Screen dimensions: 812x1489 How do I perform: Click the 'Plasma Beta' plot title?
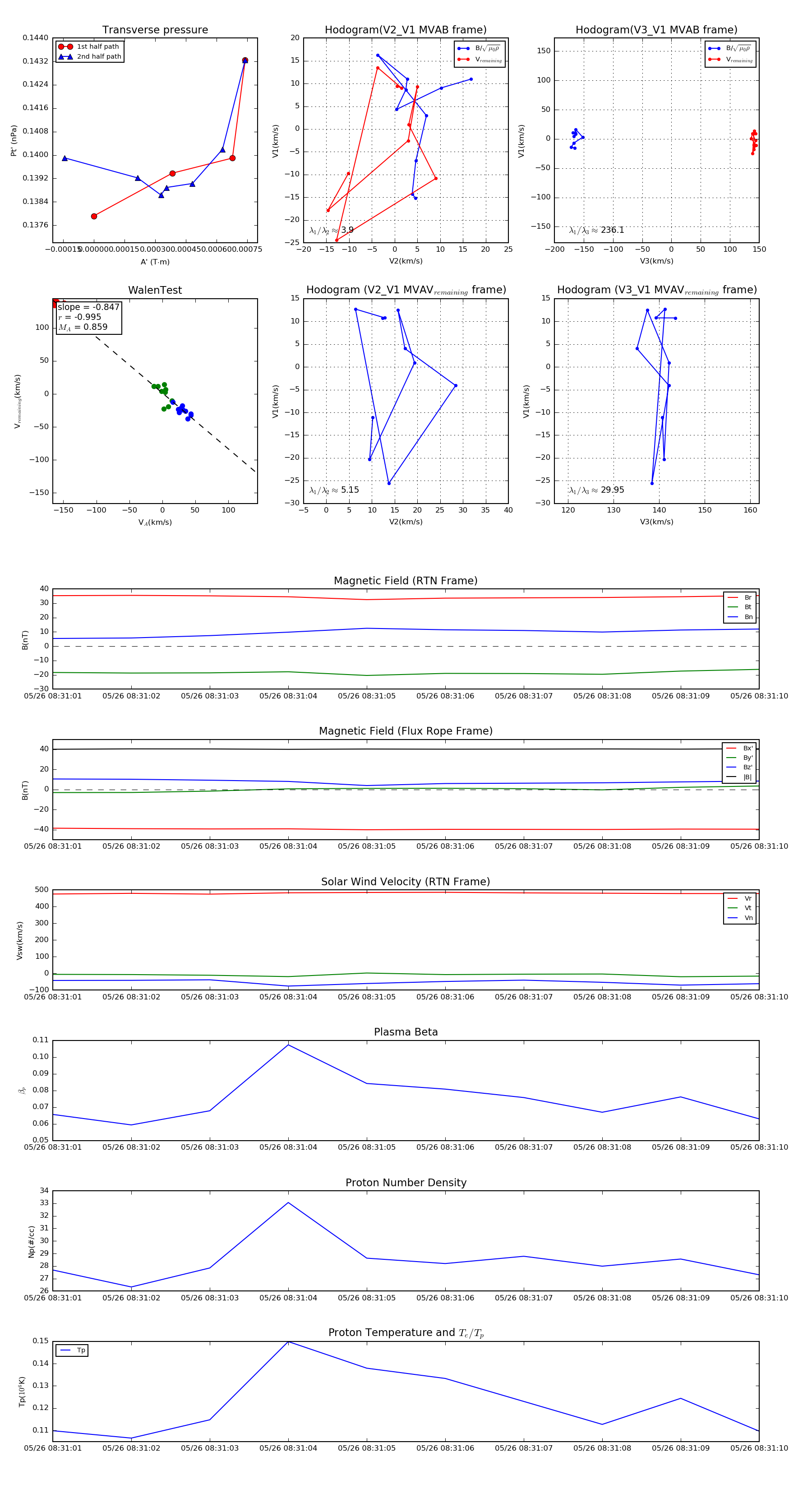pyautogui.click(x=406, y=1032)
